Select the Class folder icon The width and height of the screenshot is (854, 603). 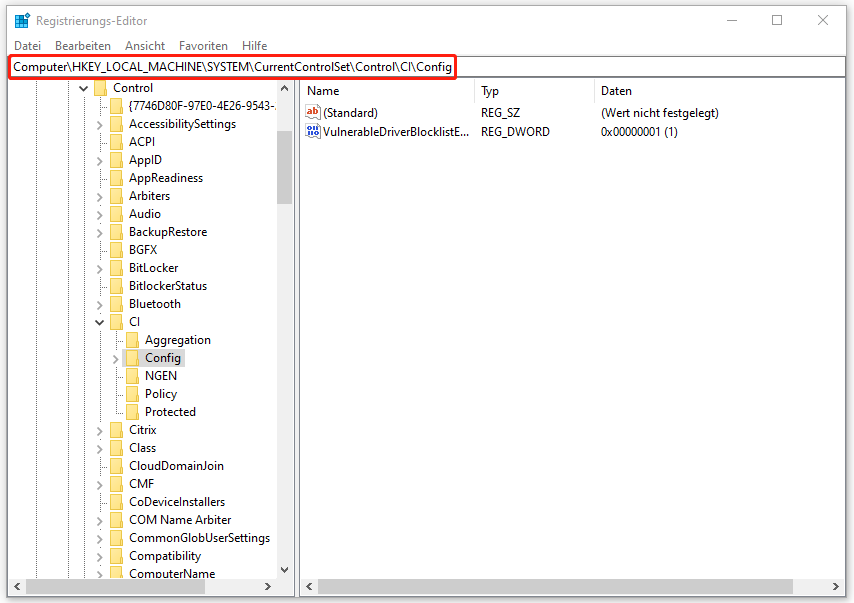pos(116,448)
